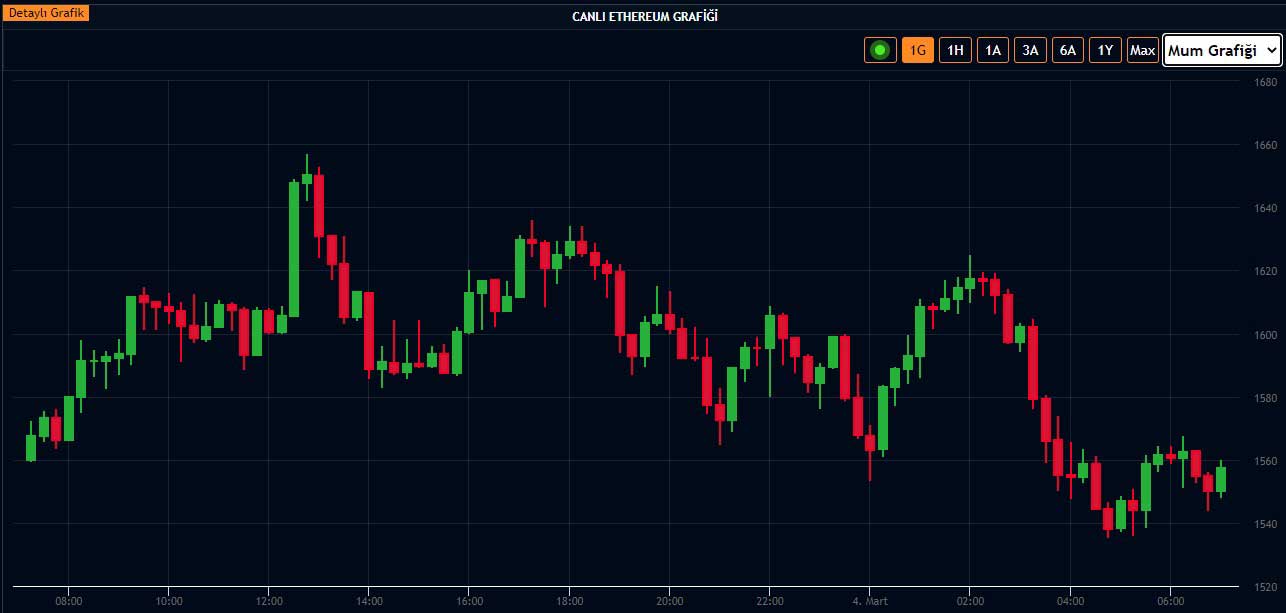Click the CANLI ETHEREUM GRAFİĞİ title
The width and height of the screenshot is (1286, 613).
point(644,16)
